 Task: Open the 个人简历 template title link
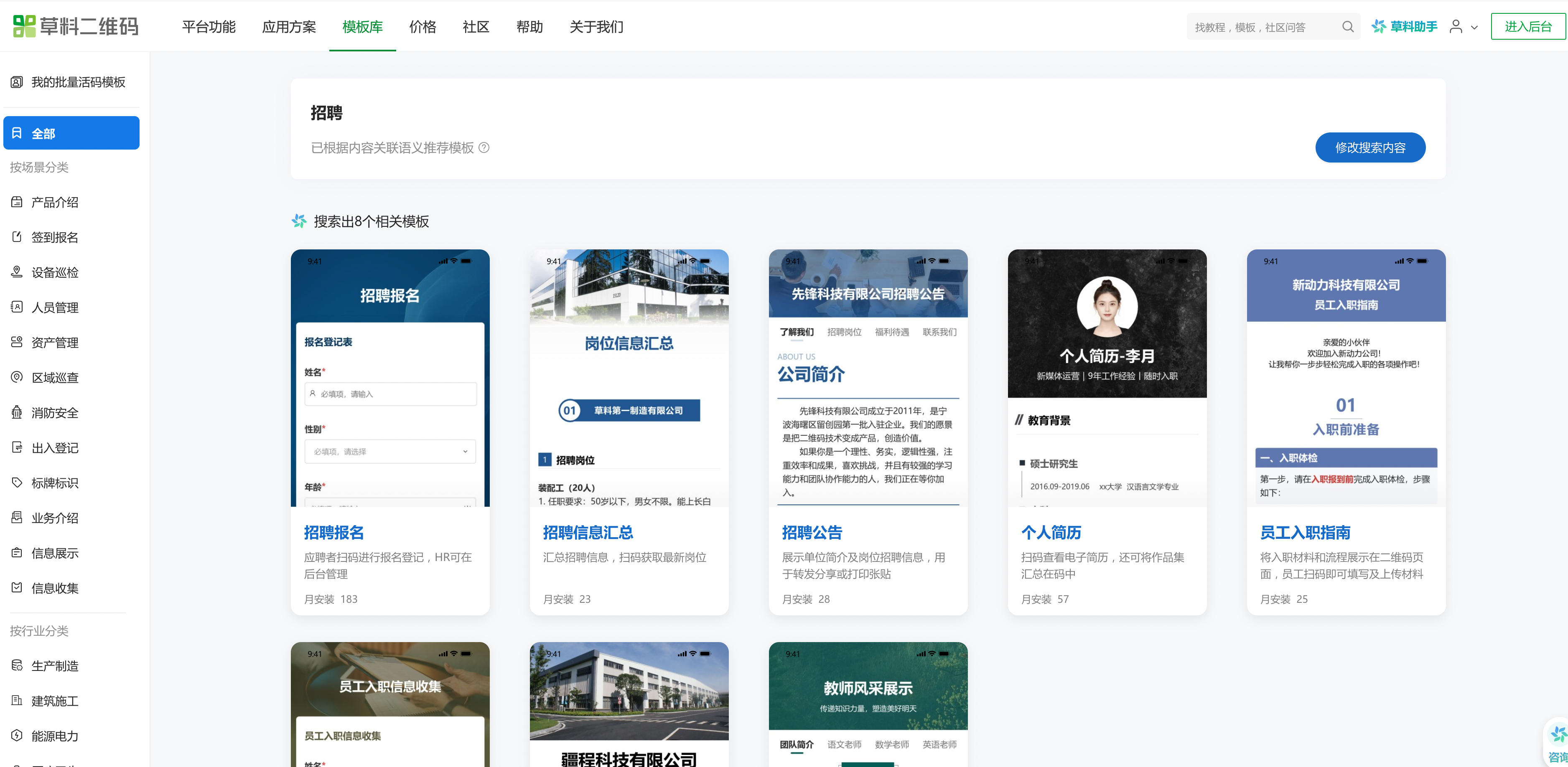(x=1051, y=532)
